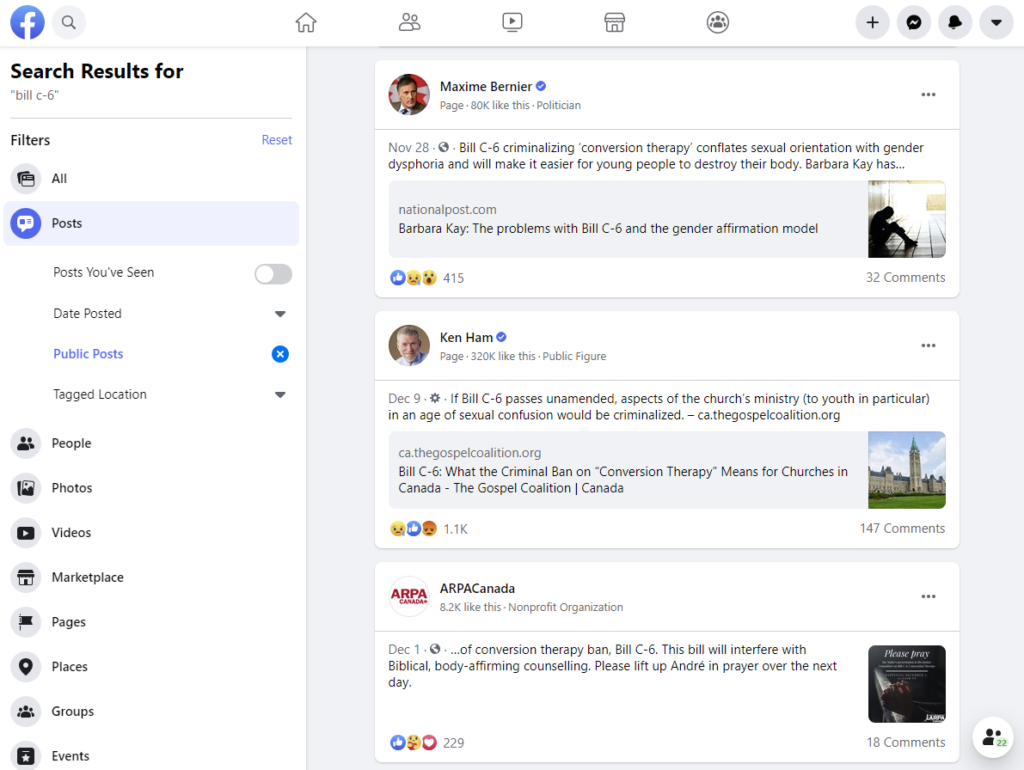The image size is (1024, 770).
Task: Open ARPA Canada logo avatar
Action: pyautogui.click(x=409, y=596)
